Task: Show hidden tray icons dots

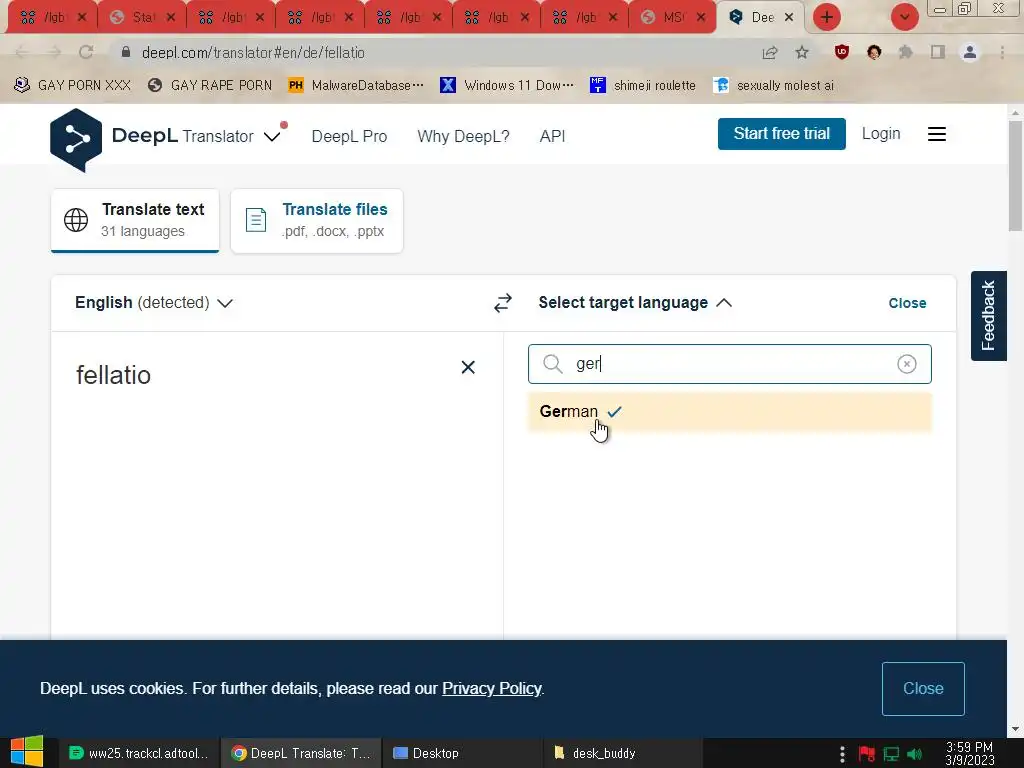Action: coord(842,754)
